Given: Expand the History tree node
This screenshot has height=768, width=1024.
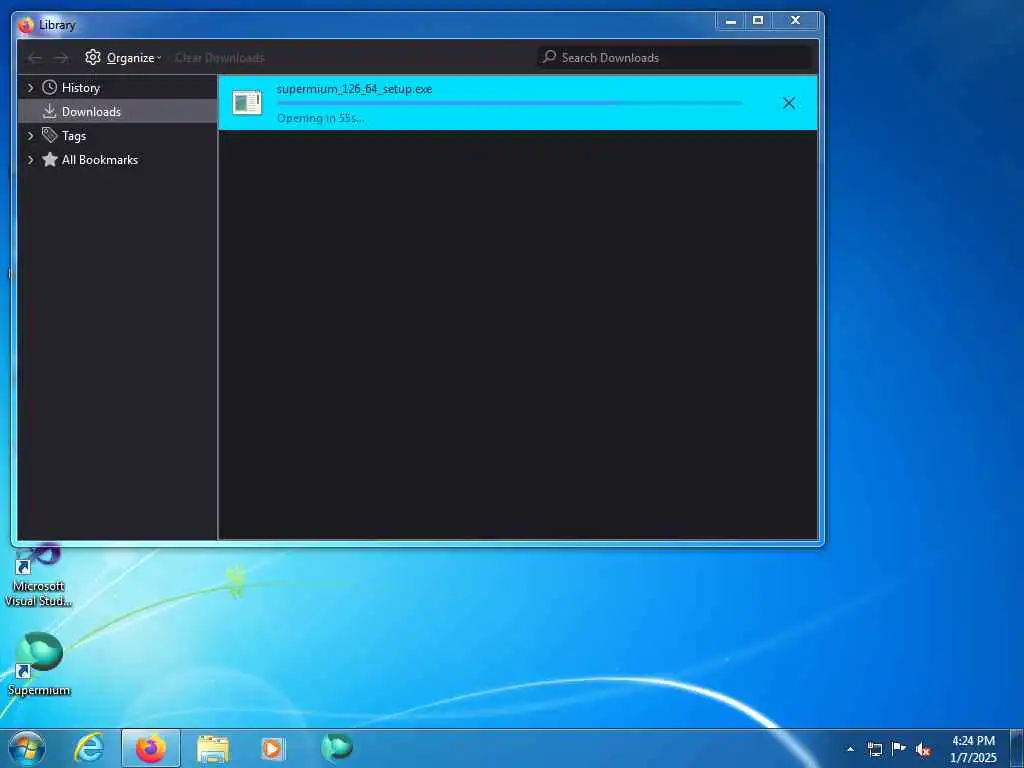Looking at the screenshot, I should tap(30, 88).
